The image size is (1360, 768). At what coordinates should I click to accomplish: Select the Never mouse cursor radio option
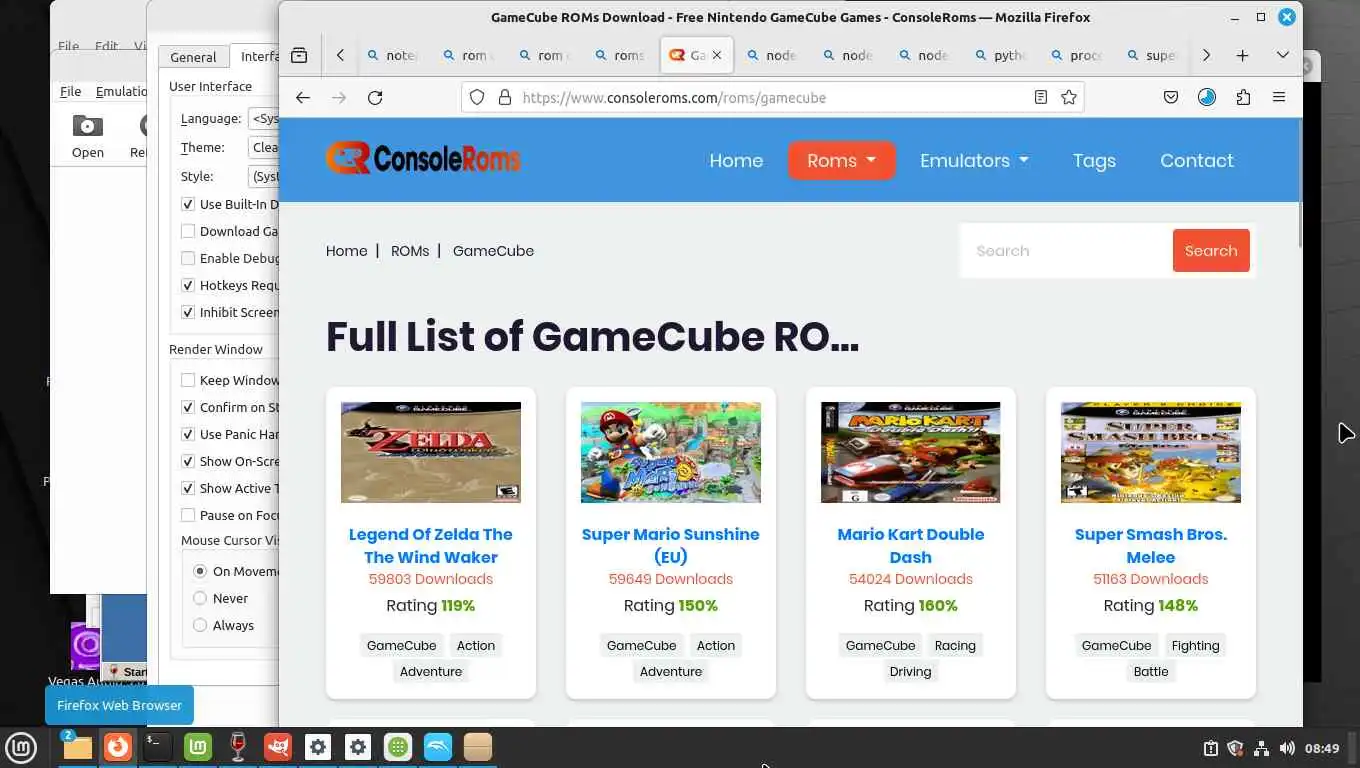[x=200, y=598]
